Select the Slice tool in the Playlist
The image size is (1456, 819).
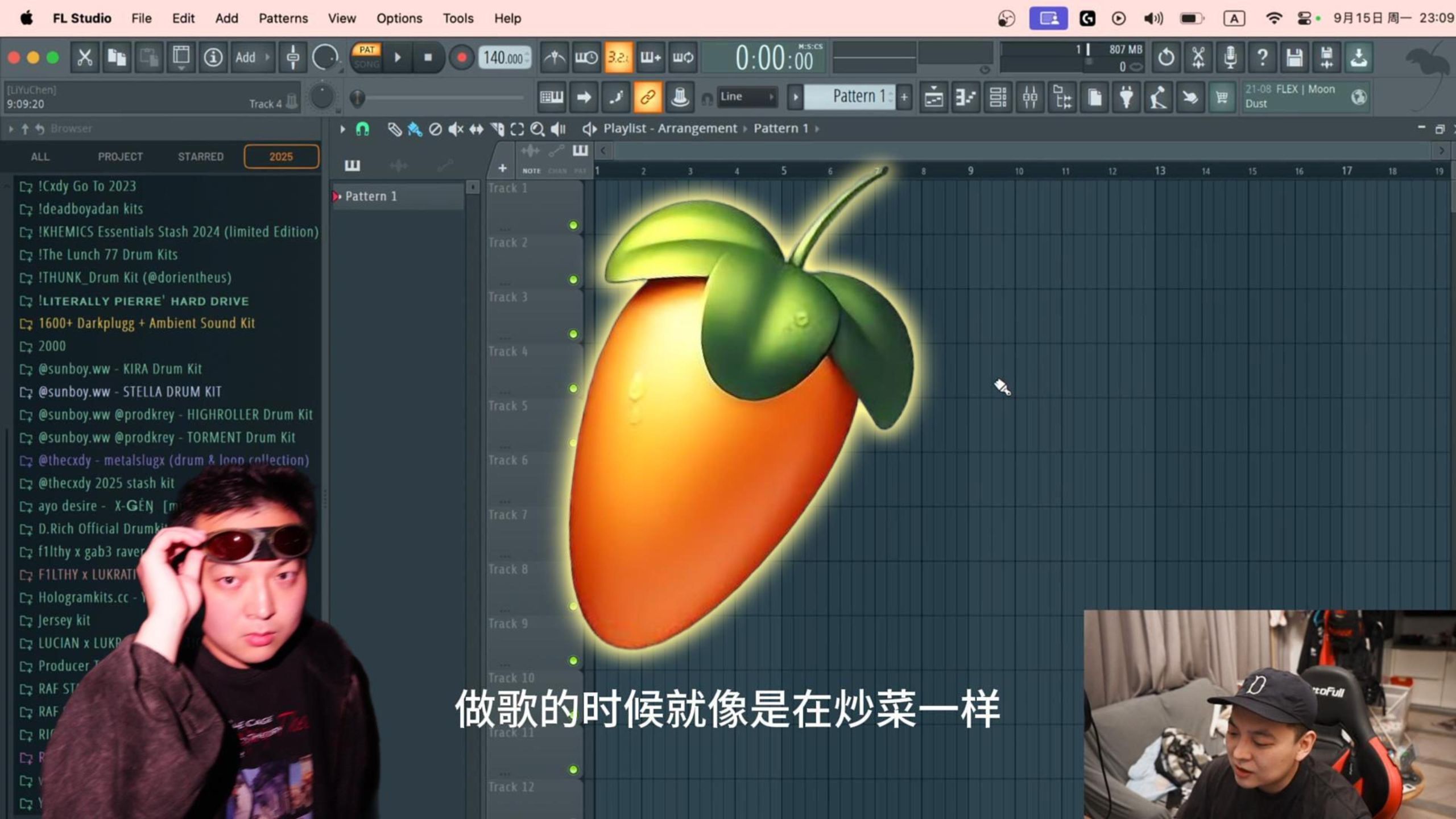(497, 129)
